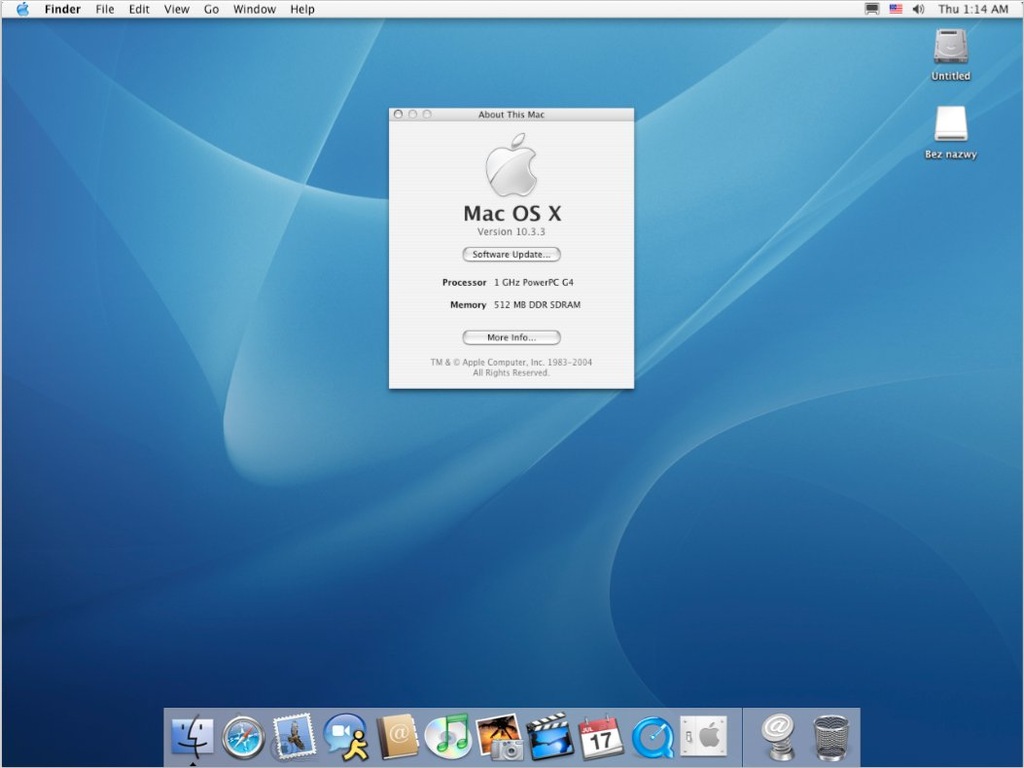The image size is (1024, 768).
Task: Click the @ spring website link icon
Action: coord(778,737)
